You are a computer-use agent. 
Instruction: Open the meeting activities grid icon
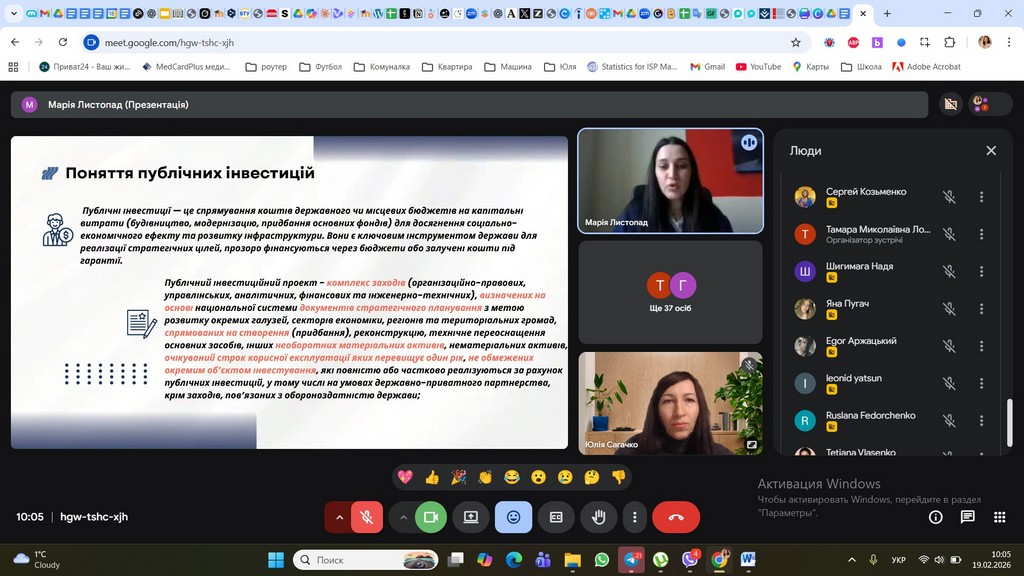999,517
